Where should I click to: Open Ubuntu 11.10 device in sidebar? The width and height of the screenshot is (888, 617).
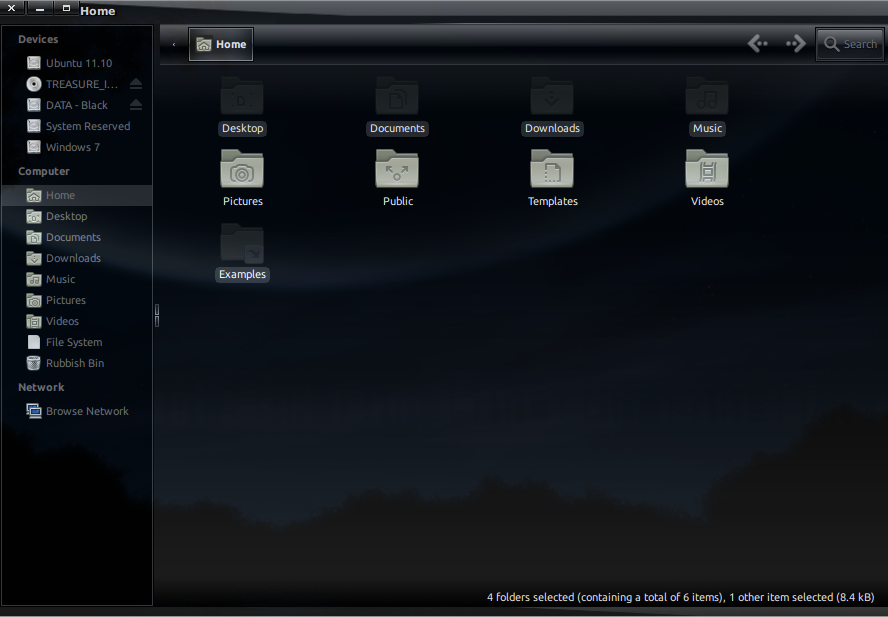76,63
